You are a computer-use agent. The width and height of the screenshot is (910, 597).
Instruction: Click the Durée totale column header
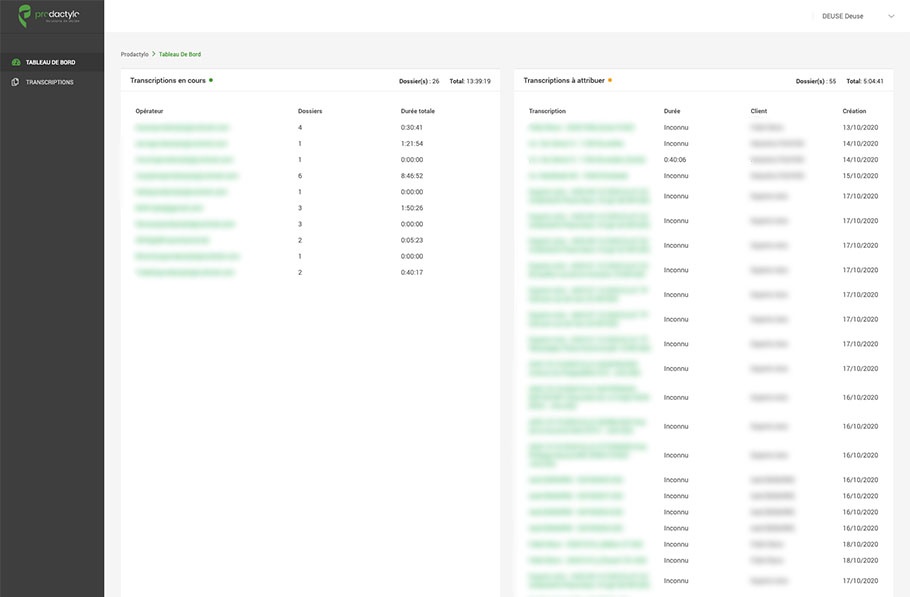pyautogui.click(x=417, y=111)
